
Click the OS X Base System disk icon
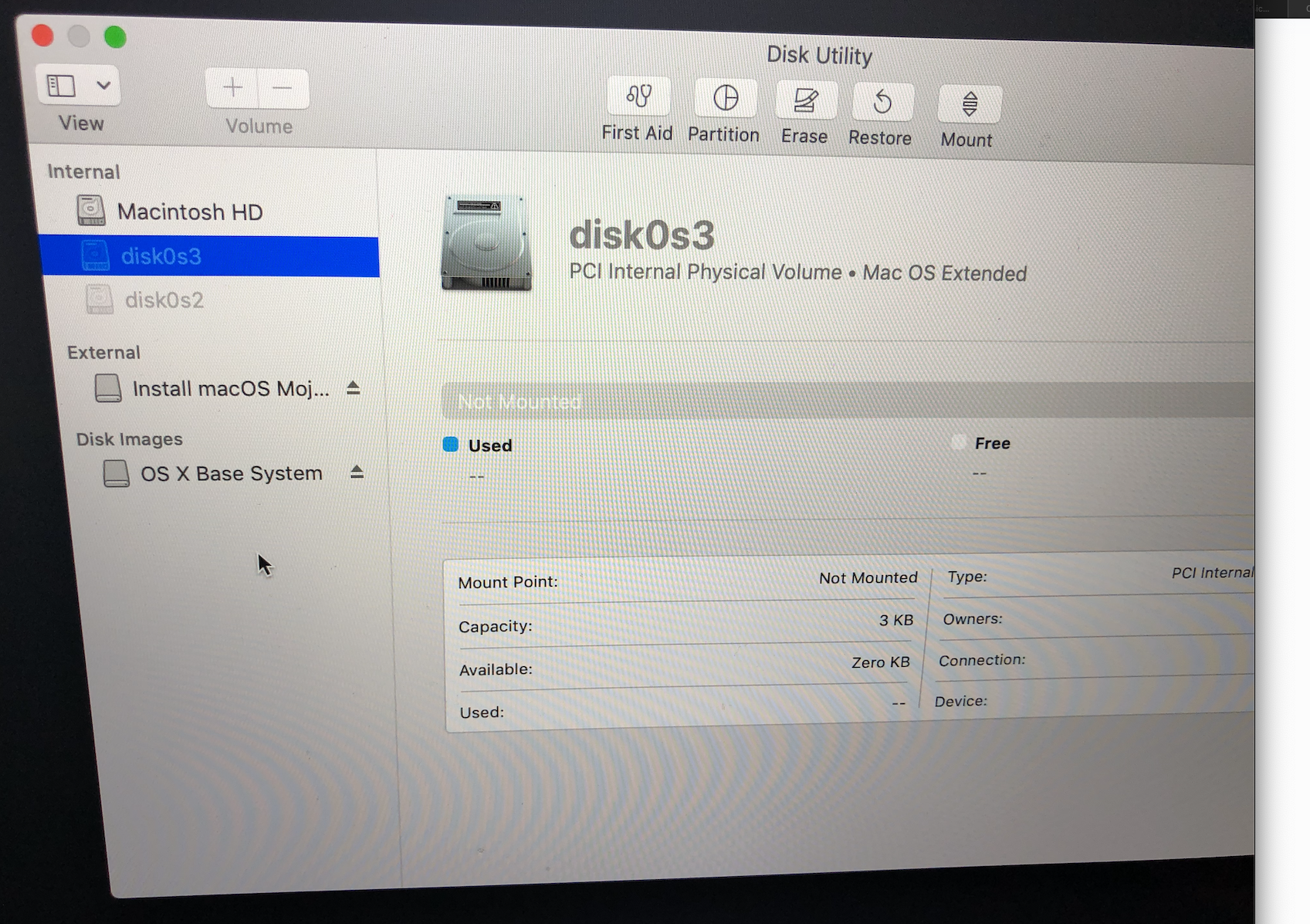tap(116, 473)
